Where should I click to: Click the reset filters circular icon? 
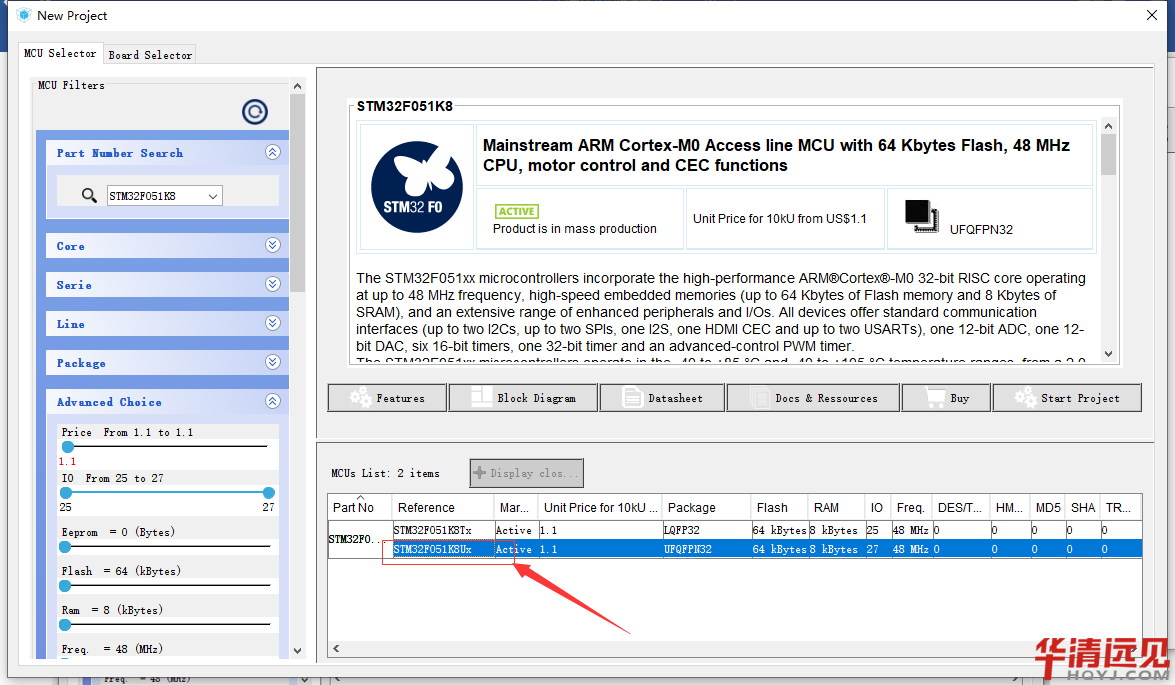(x=255, y=112)
